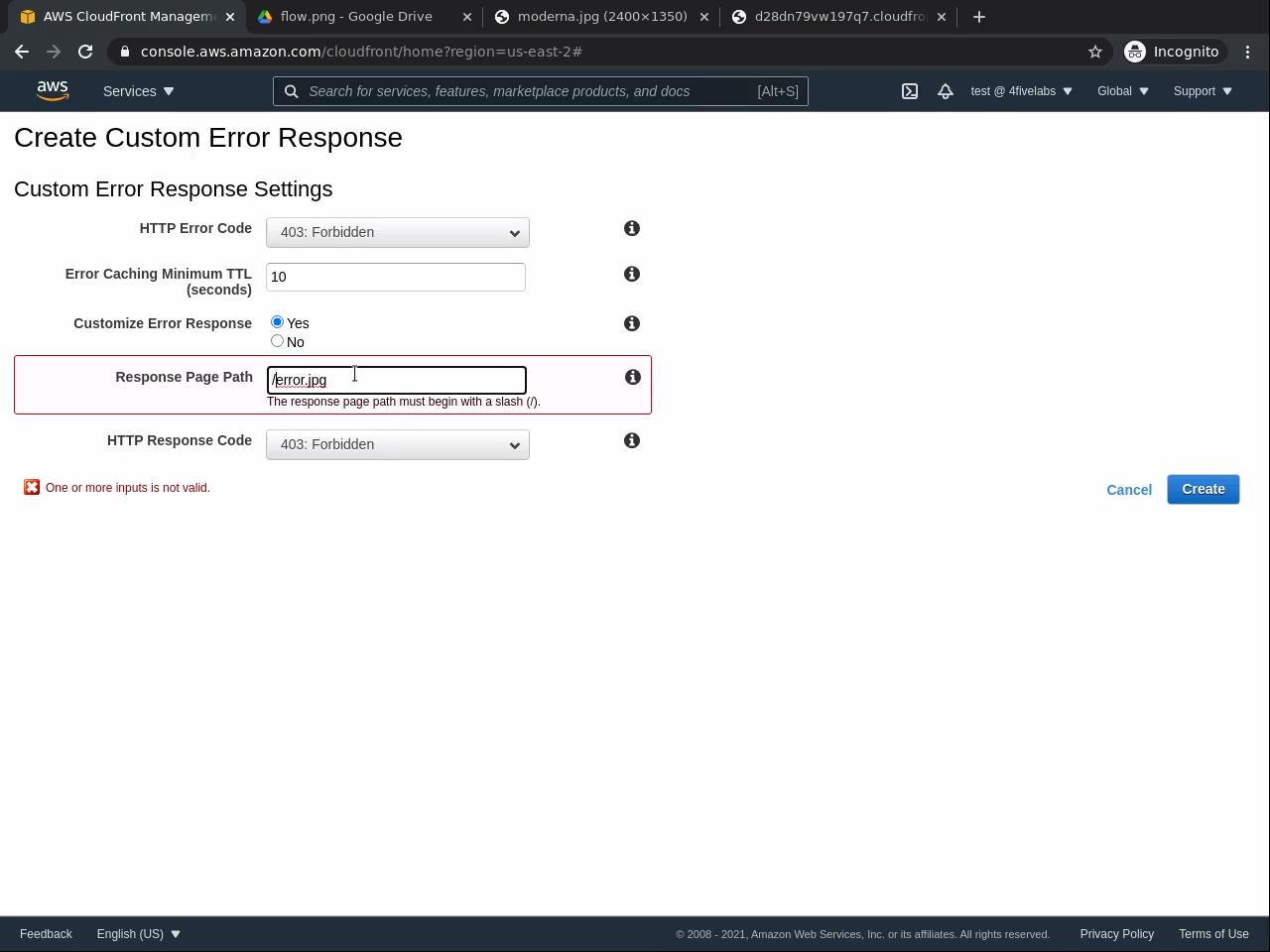Image resolution: width=1270 pixels, height=952 pixels.
Task: Expand the test @ 4fivelabs account menu
Action: coord(1021,91)
